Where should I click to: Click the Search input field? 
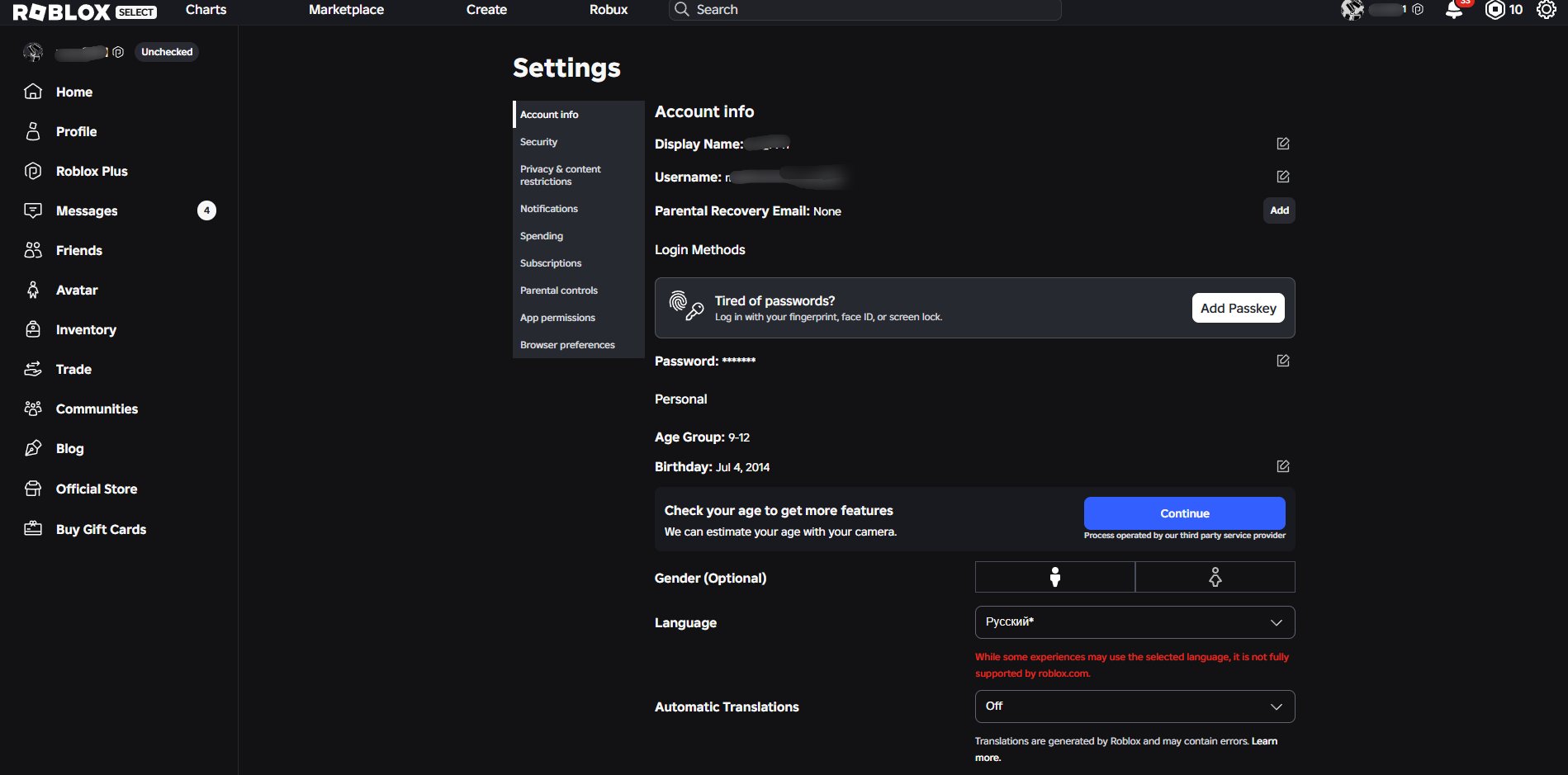865,10
